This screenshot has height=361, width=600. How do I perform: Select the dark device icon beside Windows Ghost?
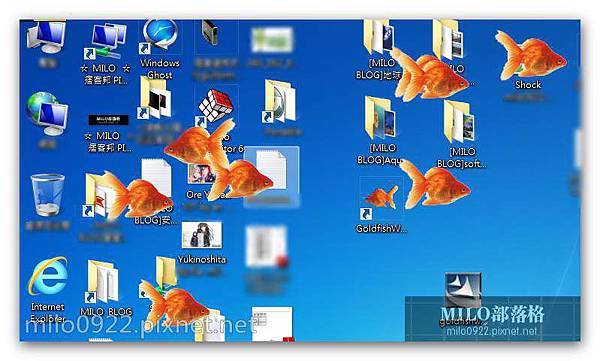click(210, 33)
